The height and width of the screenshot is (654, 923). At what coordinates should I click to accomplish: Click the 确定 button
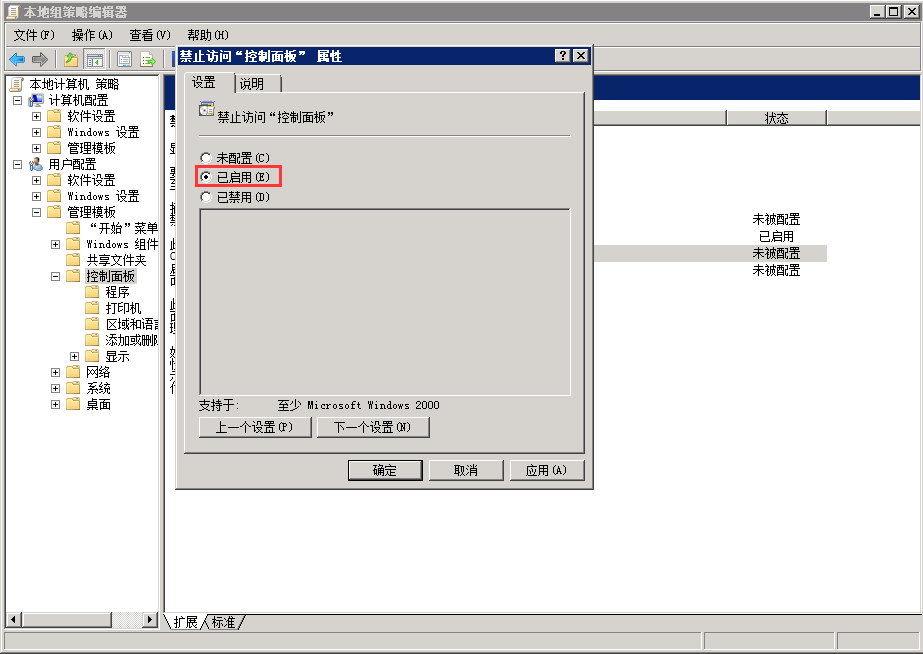point(385,470)
